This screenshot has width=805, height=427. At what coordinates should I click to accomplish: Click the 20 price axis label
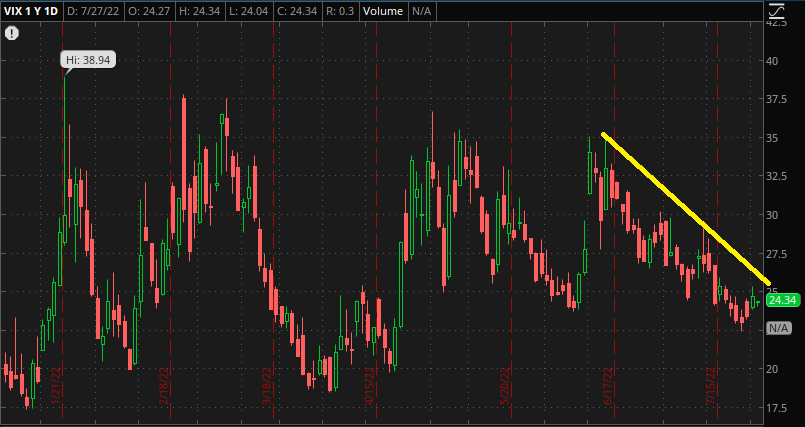[772, 369]
